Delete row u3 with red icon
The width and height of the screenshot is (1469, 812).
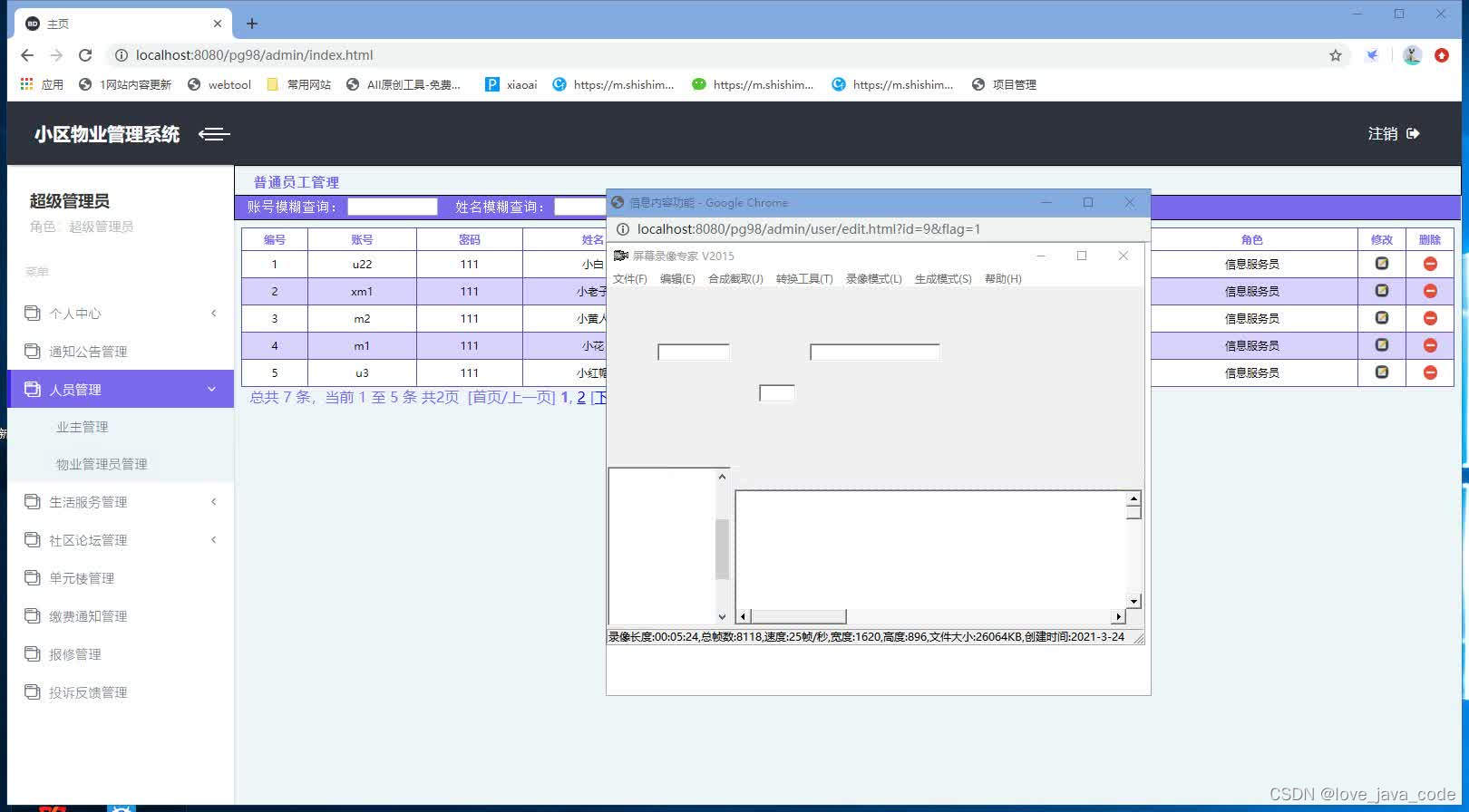(1430, 372)
